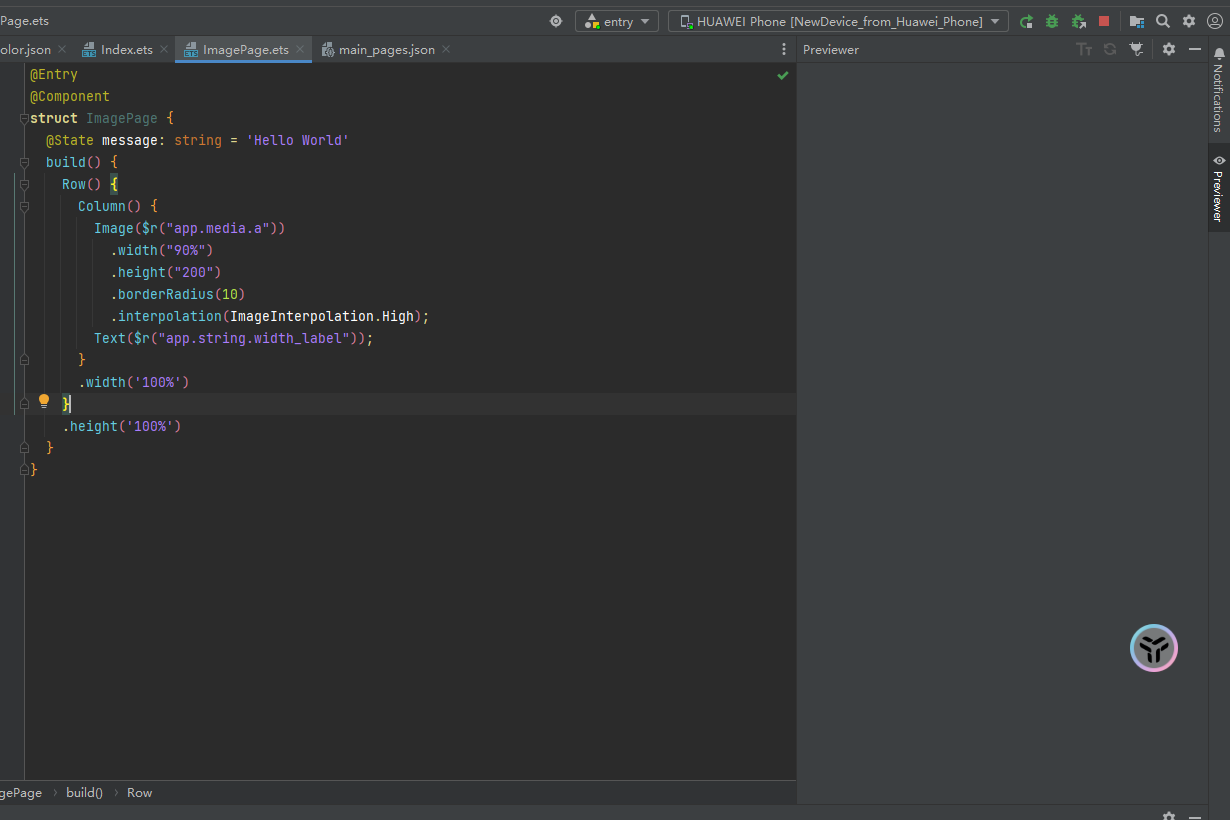Click the locate target crosshair icon

tap(556, 21)
